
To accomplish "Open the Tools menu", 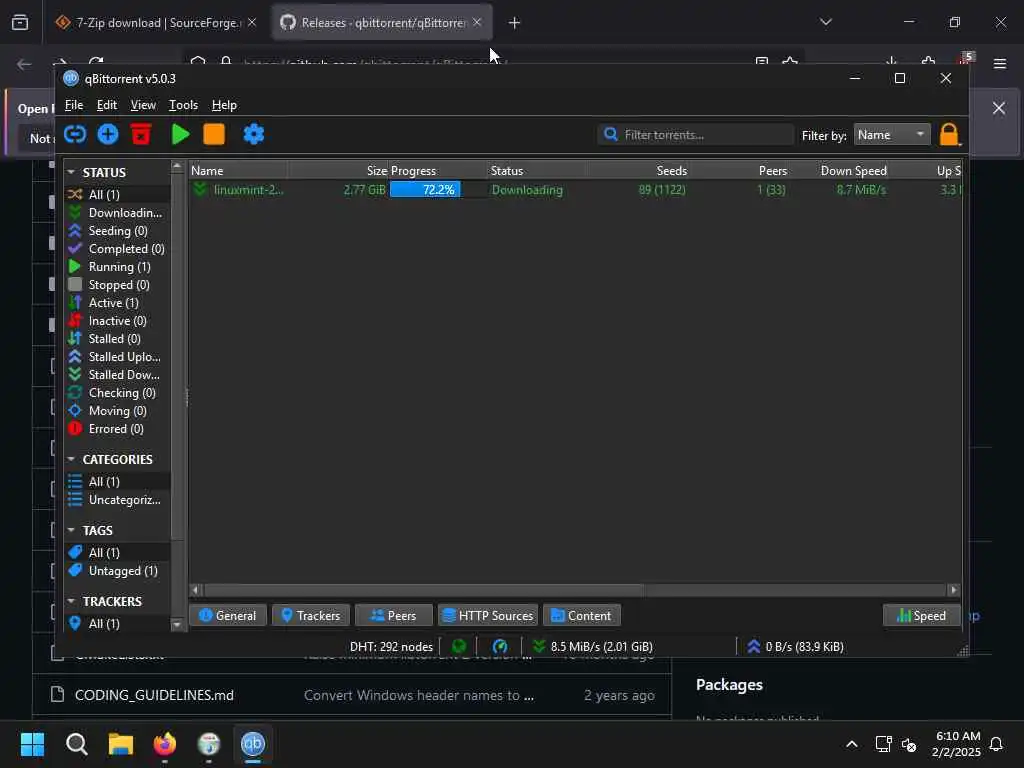I will click(184, 105).
